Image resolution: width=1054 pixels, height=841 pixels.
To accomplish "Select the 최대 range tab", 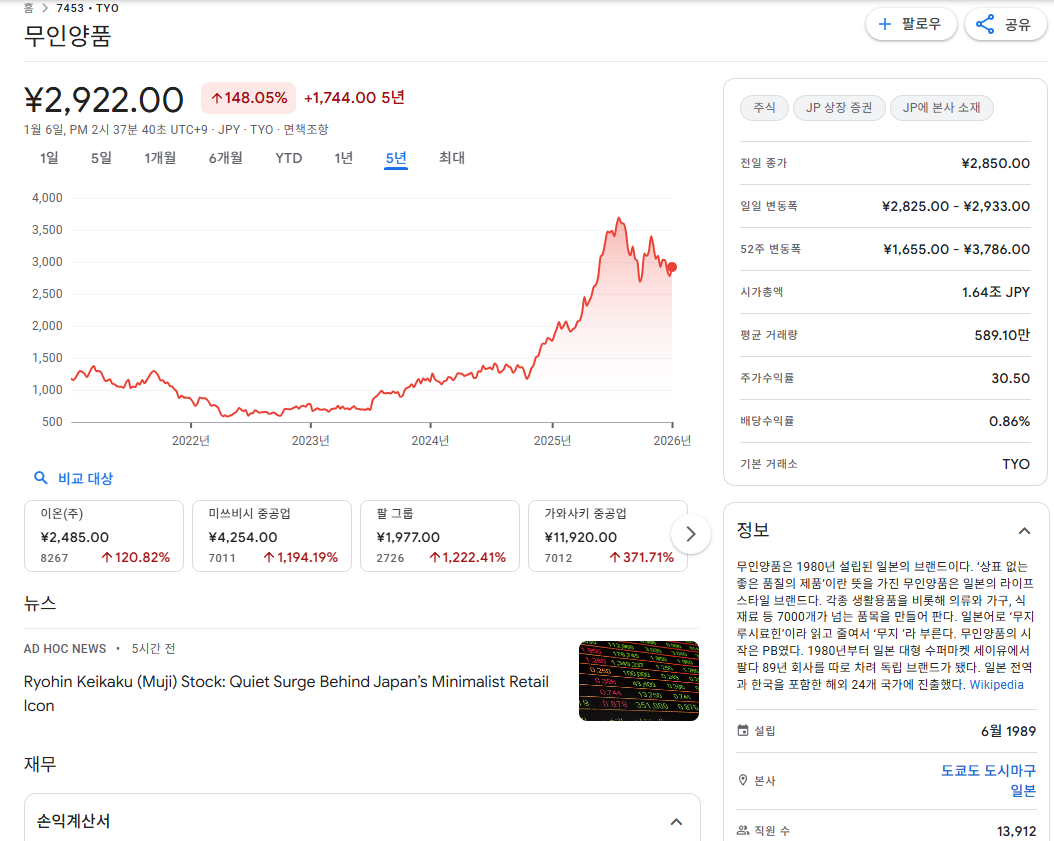I will (x=452, y=158).
